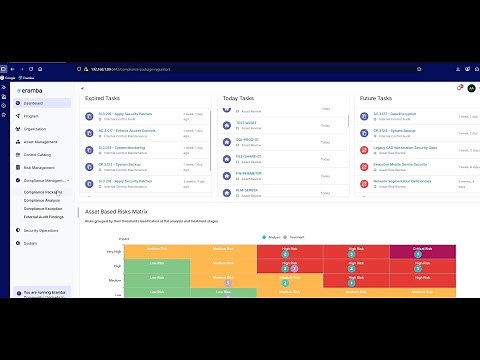The image size is (480, 360).
Task: Click the red icon beside Executive Mobile Device Security
Action: (x=364, y=167)
